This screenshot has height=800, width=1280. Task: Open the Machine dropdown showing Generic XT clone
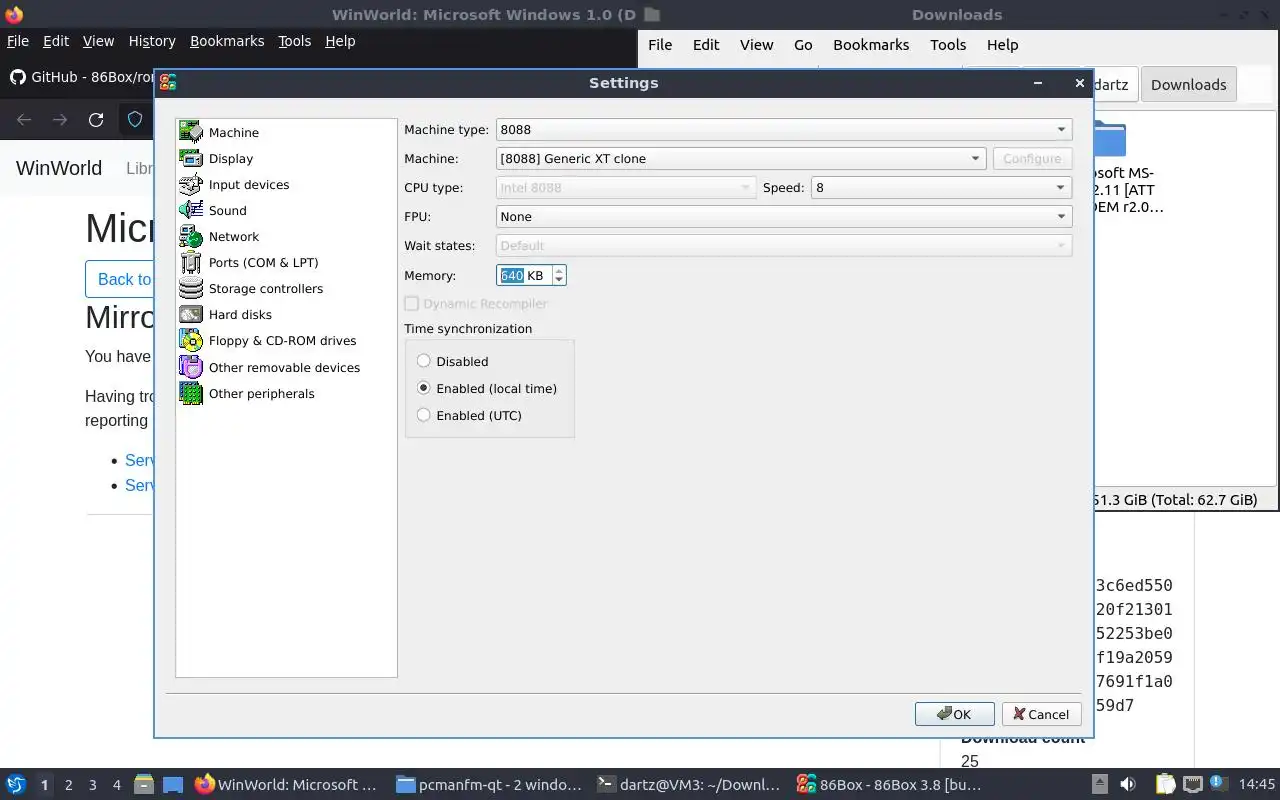point(741,158)
